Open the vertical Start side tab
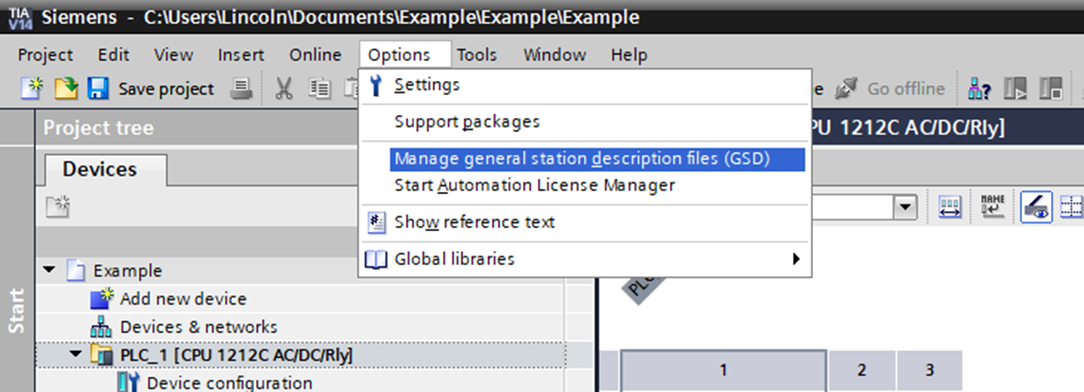This screenshot has height=392, width=1084. coord(17,311)
